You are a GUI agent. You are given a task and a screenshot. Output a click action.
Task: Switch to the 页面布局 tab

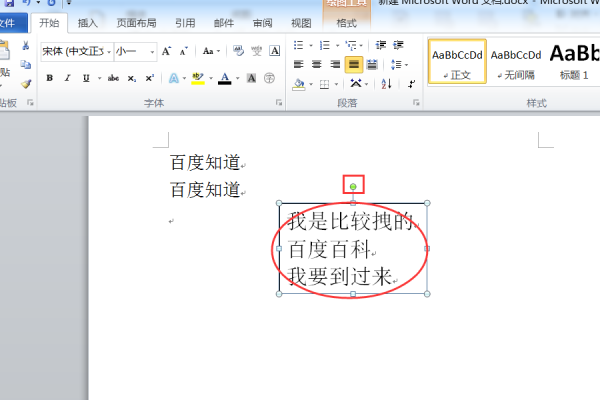136,23
